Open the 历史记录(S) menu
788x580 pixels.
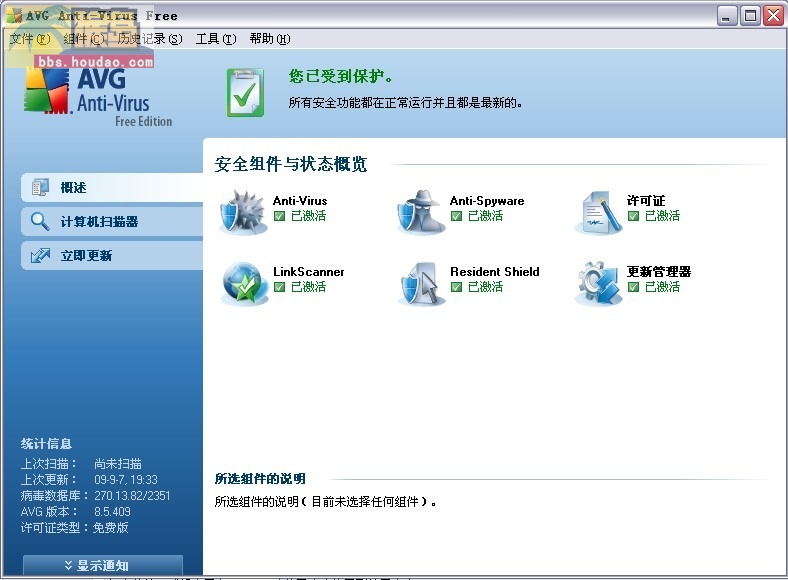[x=150, y=39]
